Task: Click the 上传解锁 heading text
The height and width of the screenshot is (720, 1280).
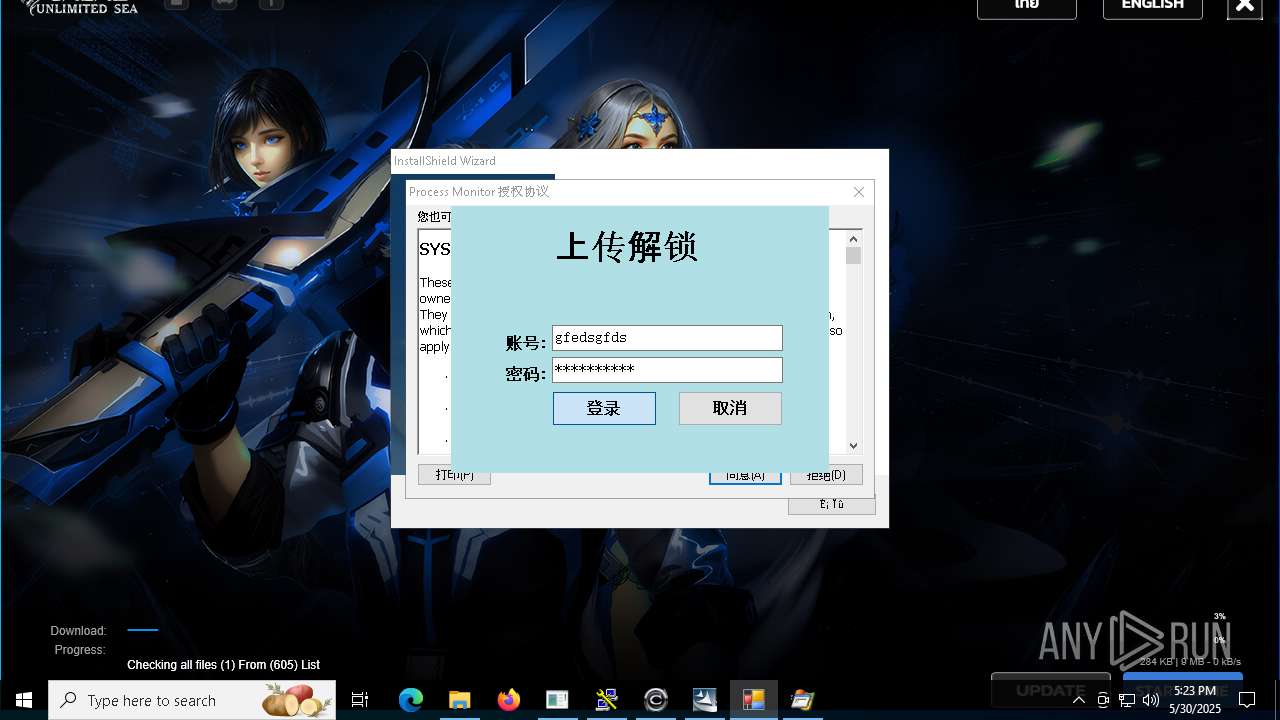Action: point(627,247)
